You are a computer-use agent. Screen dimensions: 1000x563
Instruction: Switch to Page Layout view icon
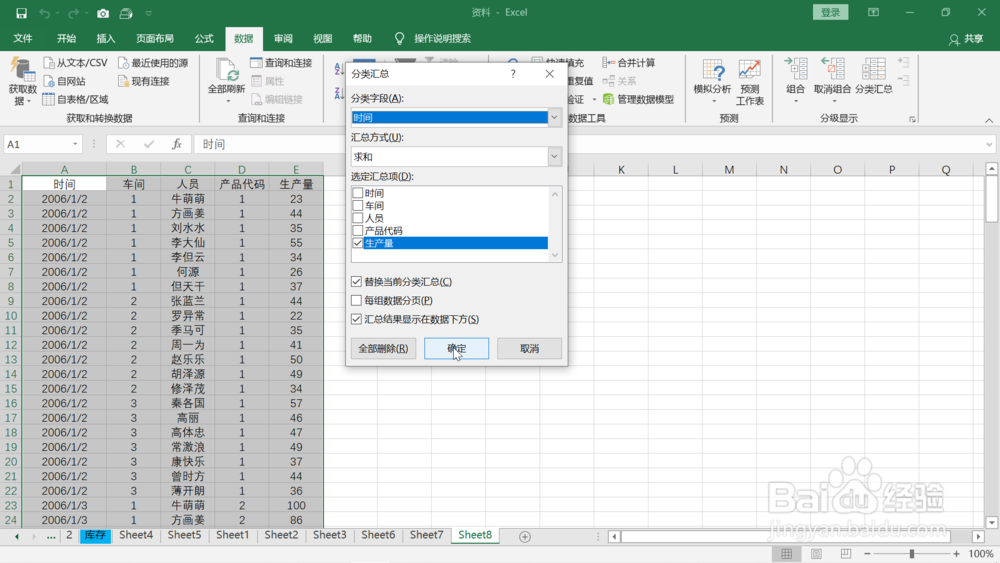coord(816,553)
